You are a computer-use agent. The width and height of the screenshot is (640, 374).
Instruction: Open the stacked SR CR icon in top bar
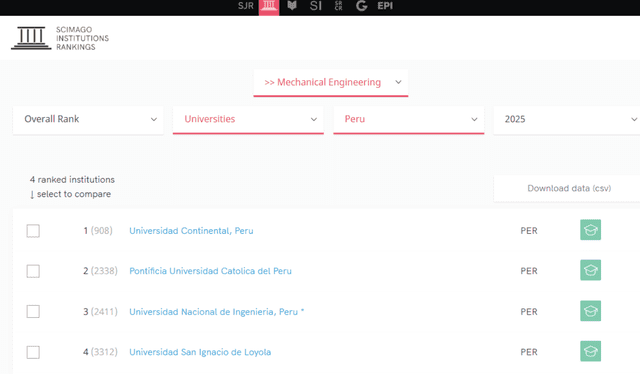pos(338,6)
